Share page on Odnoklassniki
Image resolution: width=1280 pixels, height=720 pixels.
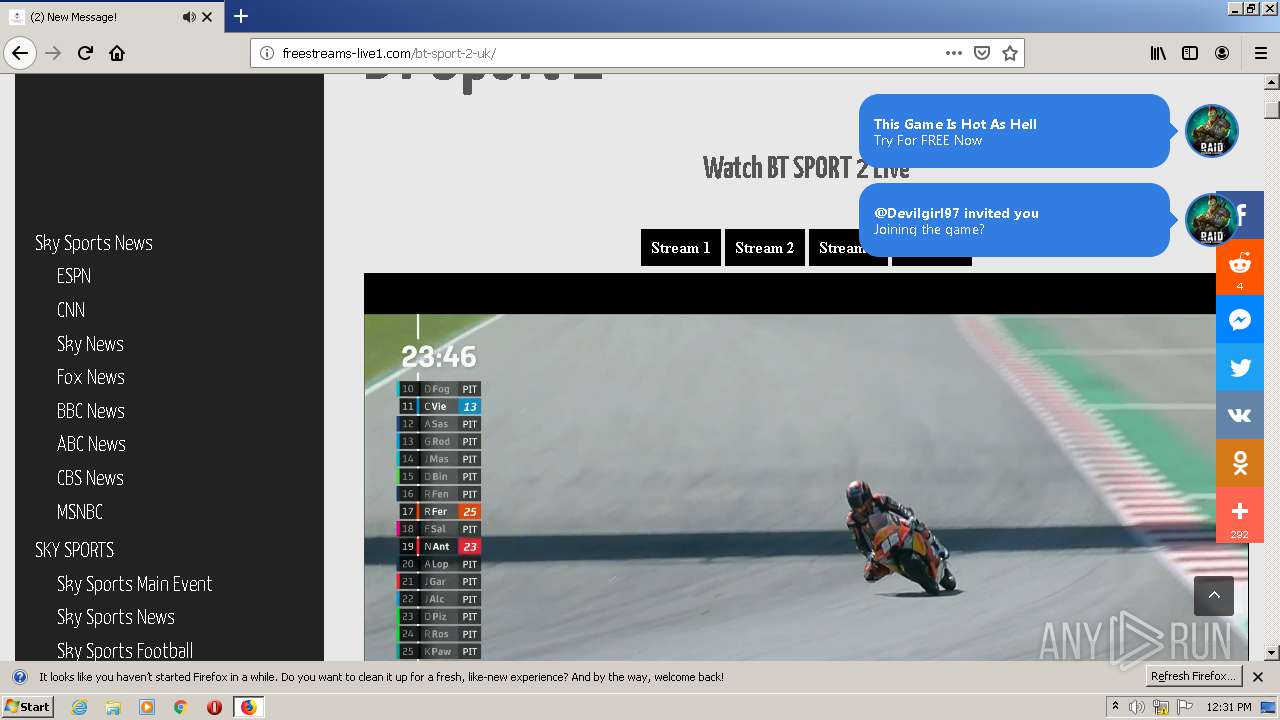coord(1240,463)
